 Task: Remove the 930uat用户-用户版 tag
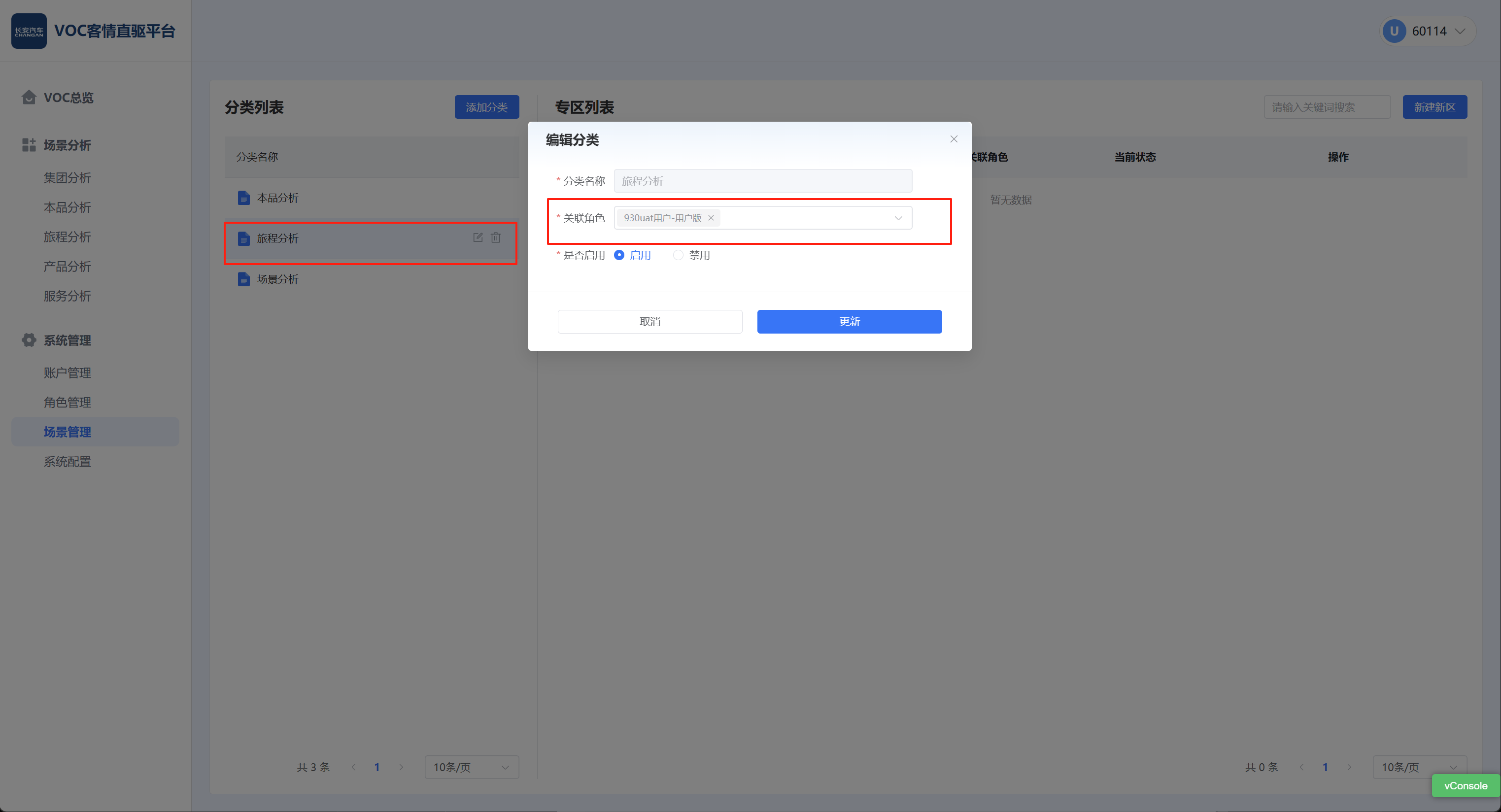[711, 218]
